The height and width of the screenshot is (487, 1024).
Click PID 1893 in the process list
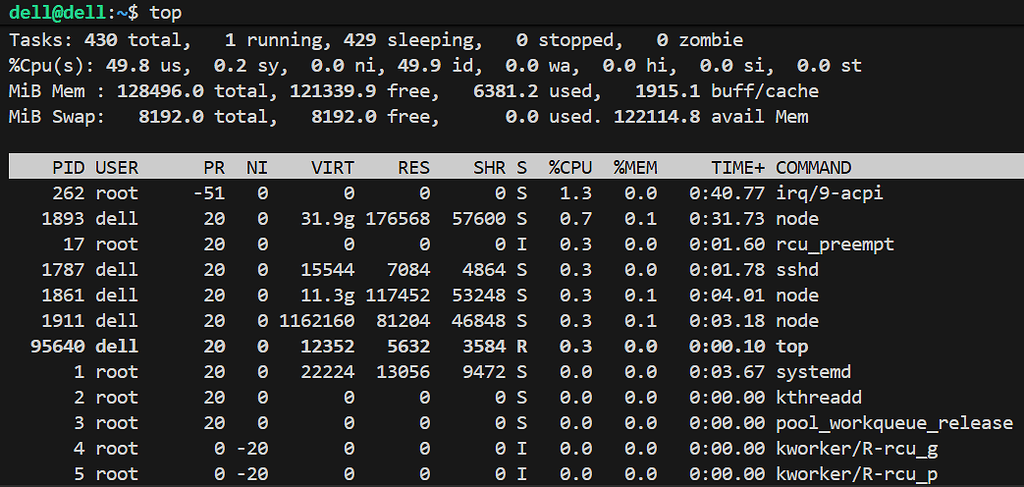pos(63,219)
